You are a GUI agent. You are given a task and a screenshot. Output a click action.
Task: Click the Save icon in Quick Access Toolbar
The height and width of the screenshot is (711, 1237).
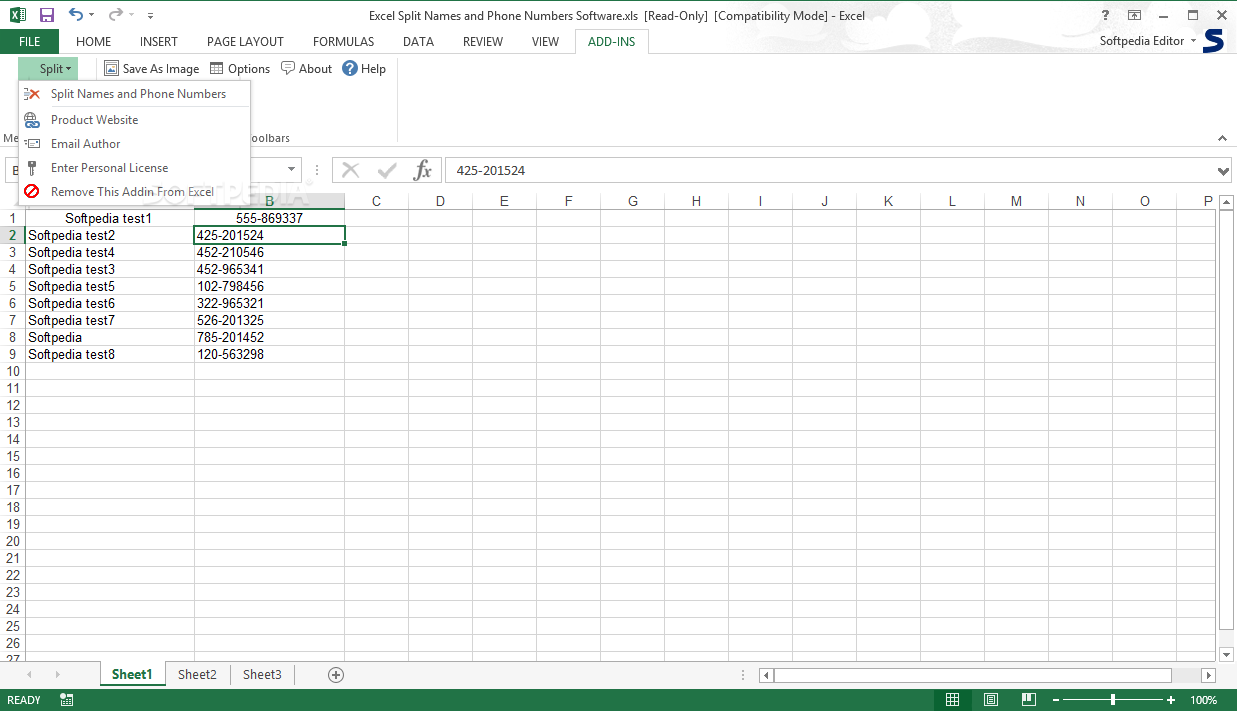pyautogui.click(x=46, y=15)
